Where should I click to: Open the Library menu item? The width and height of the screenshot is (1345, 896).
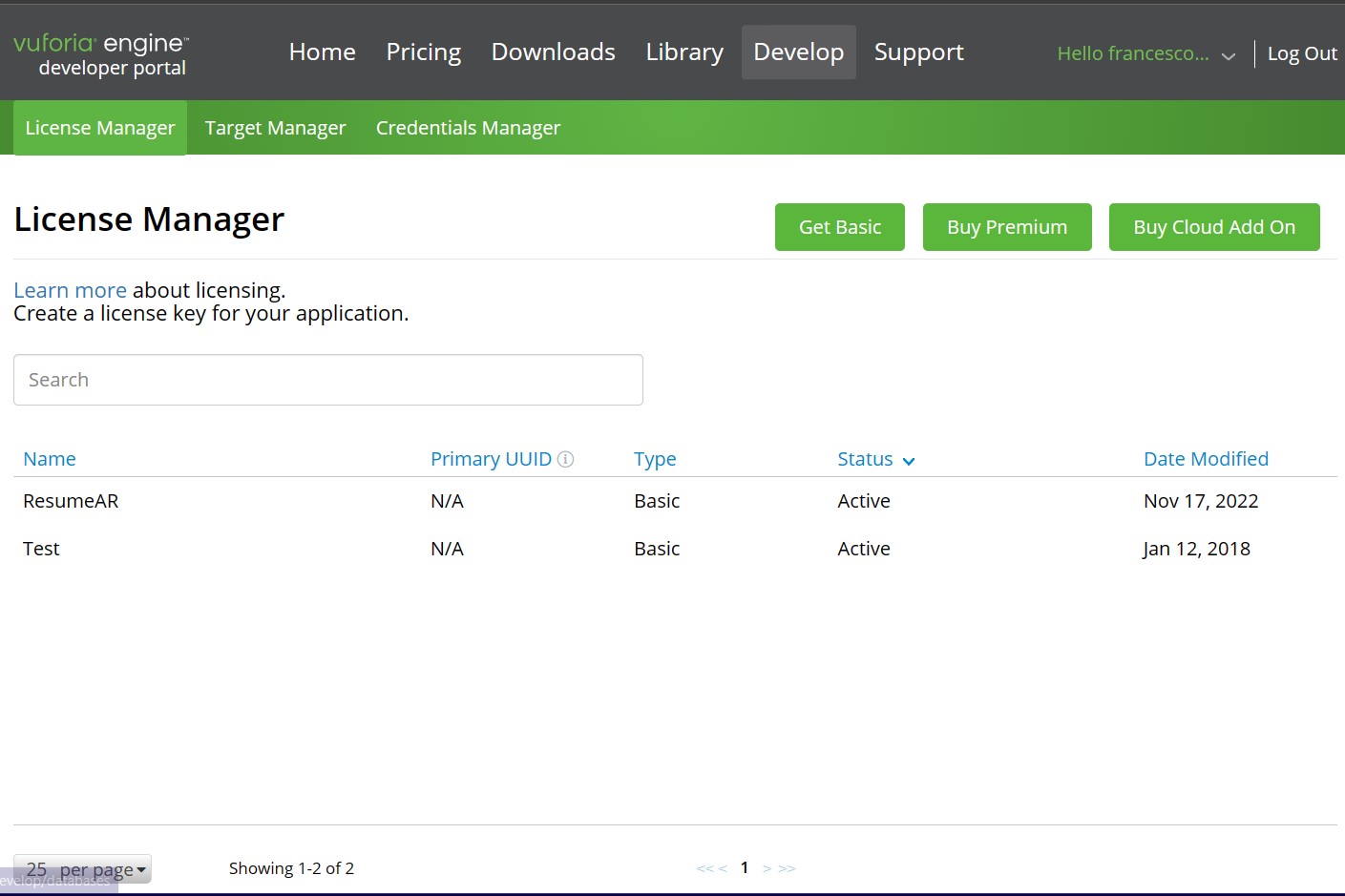[x=684, y=52]
